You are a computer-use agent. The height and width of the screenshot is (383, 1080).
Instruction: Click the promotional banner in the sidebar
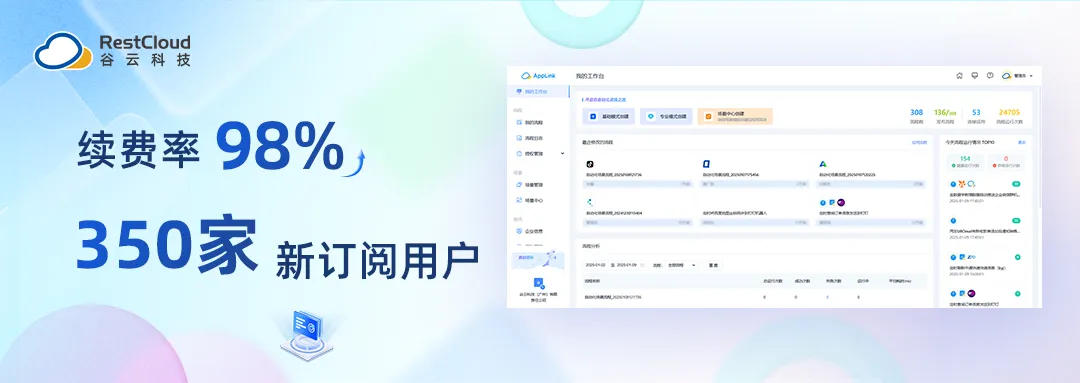539,260
